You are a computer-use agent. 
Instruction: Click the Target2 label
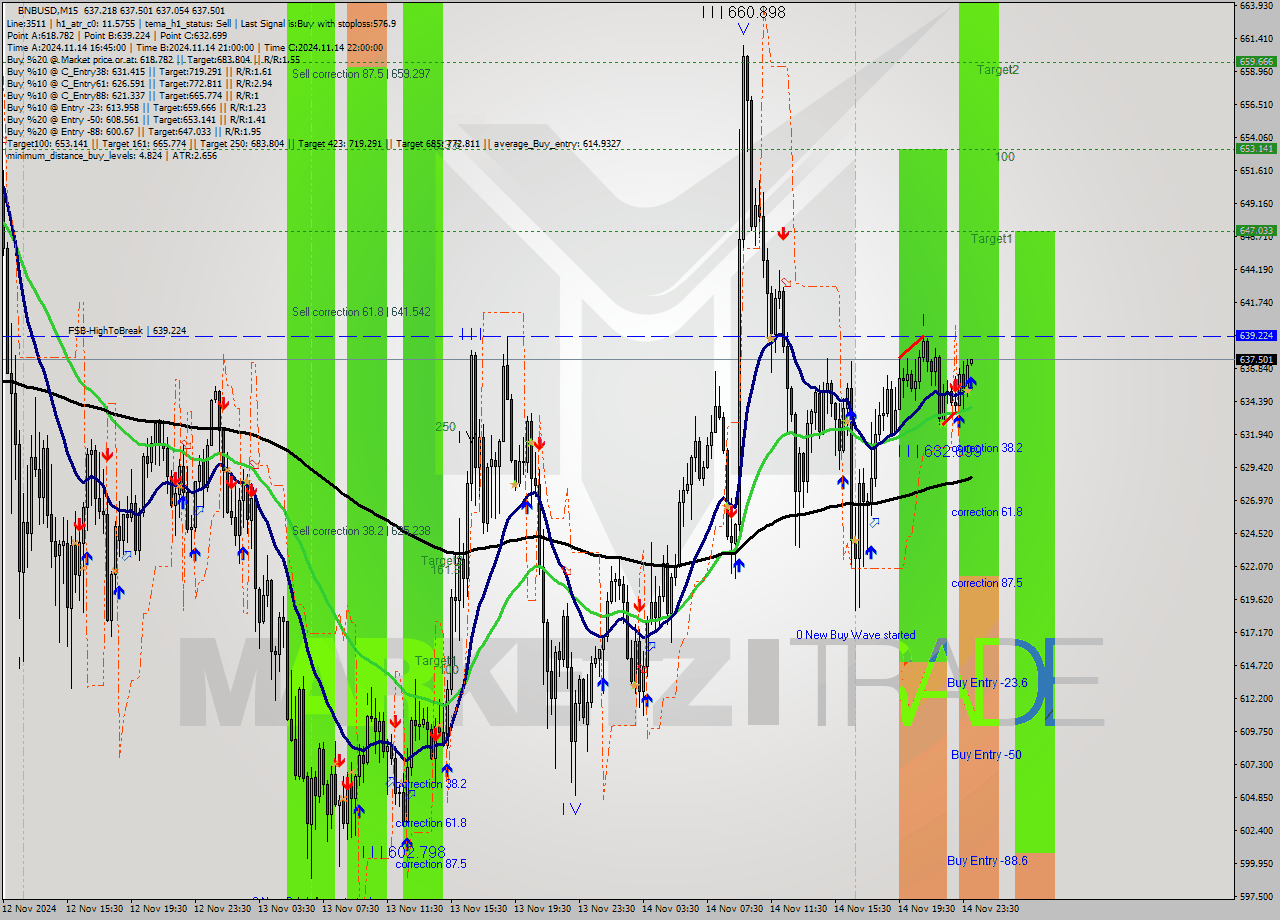998,70
